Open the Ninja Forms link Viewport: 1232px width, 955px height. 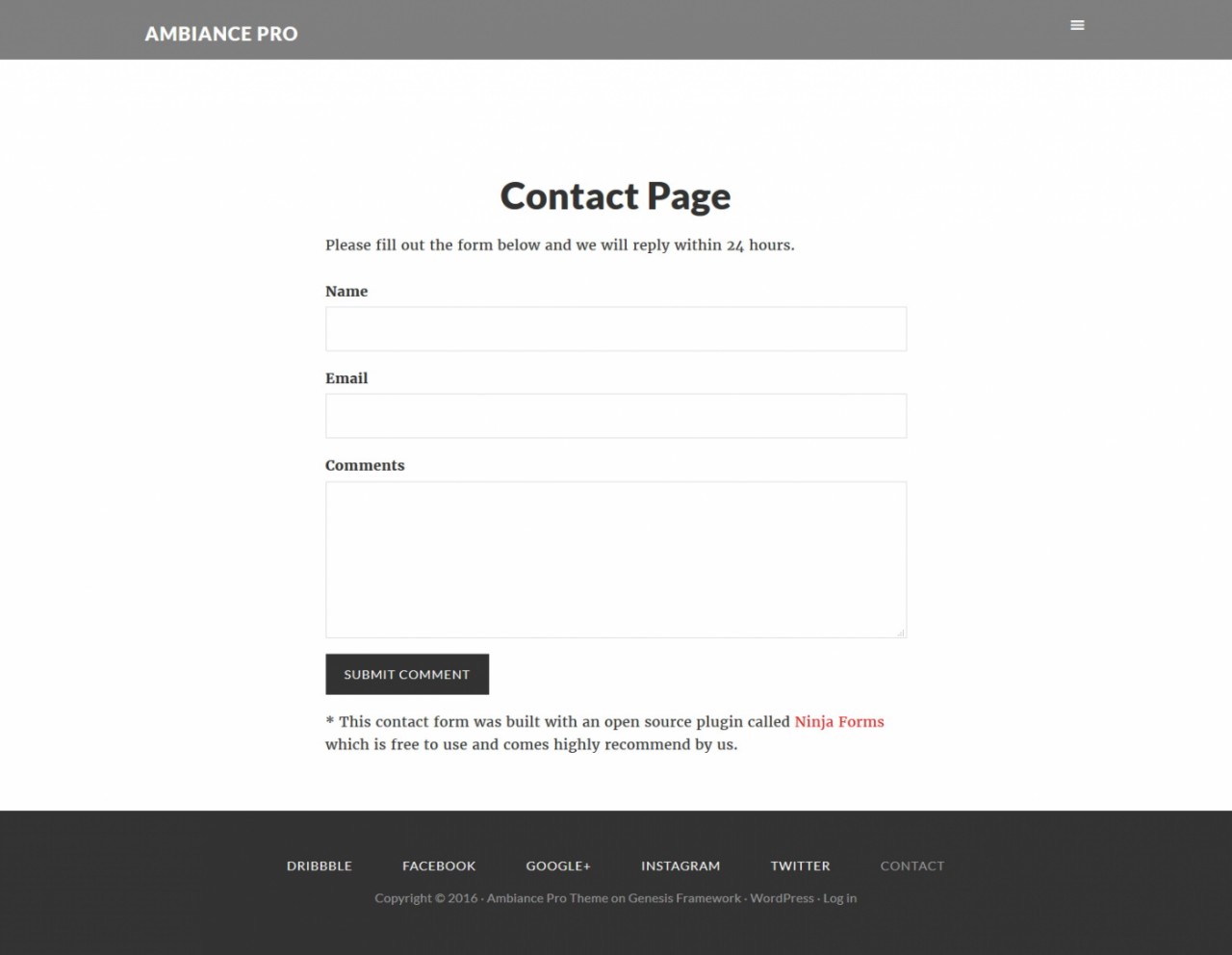(839, 721)
